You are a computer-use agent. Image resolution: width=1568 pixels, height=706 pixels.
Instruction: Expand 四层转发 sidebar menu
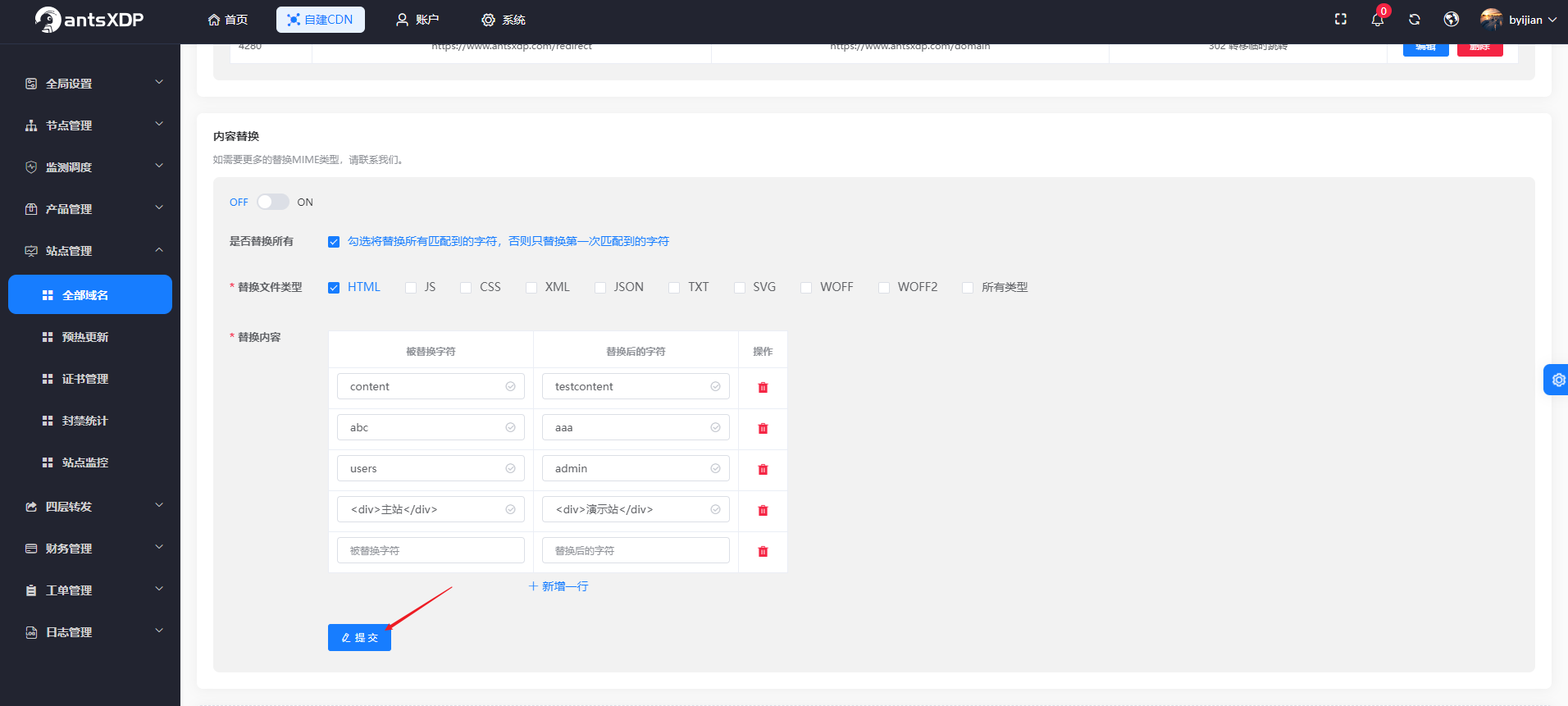pos(90,507)
